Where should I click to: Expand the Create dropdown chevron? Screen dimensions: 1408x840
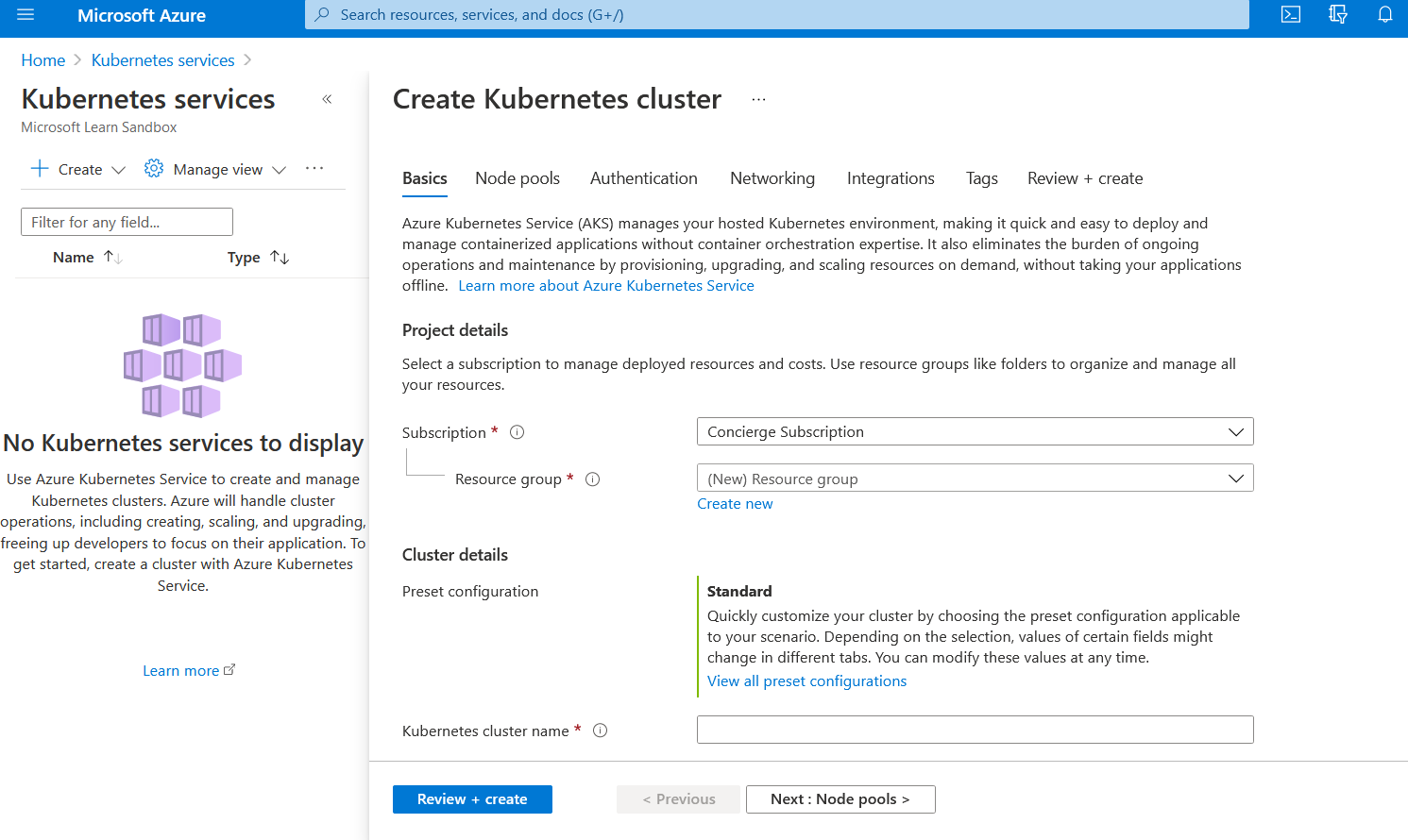pos(118,170)
